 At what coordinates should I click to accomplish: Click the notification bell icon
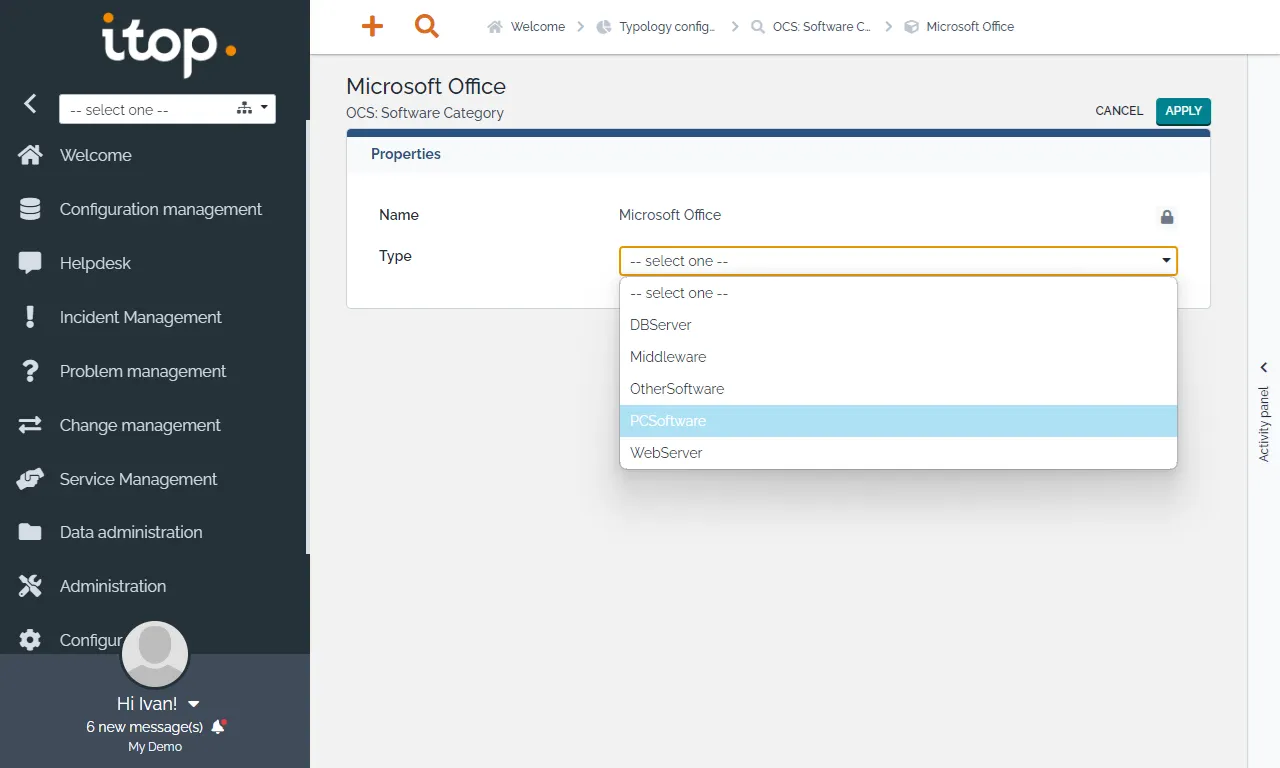pyautogui.click(x=219, y=727)
